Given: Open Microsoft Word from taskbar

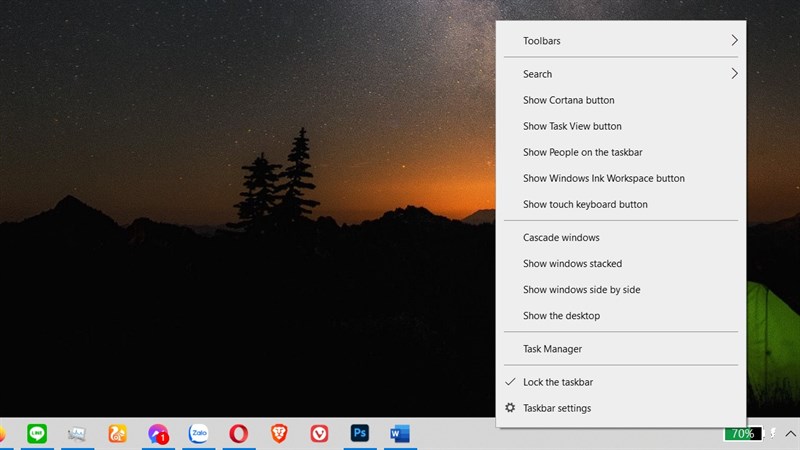Looking at the screenshot, I should pyautogui.click(x=400, y=433).
